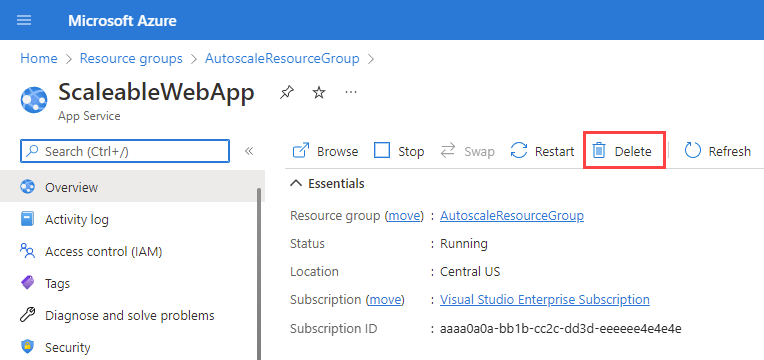Go to Security menu item
Screen dimensions: 764x360
click(x=68, y=347)
